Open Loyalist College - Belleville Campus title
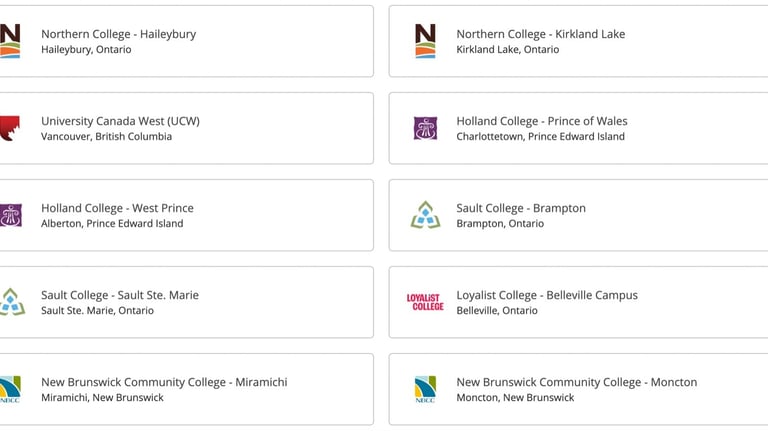768x431 pixels. coord(547,295)
